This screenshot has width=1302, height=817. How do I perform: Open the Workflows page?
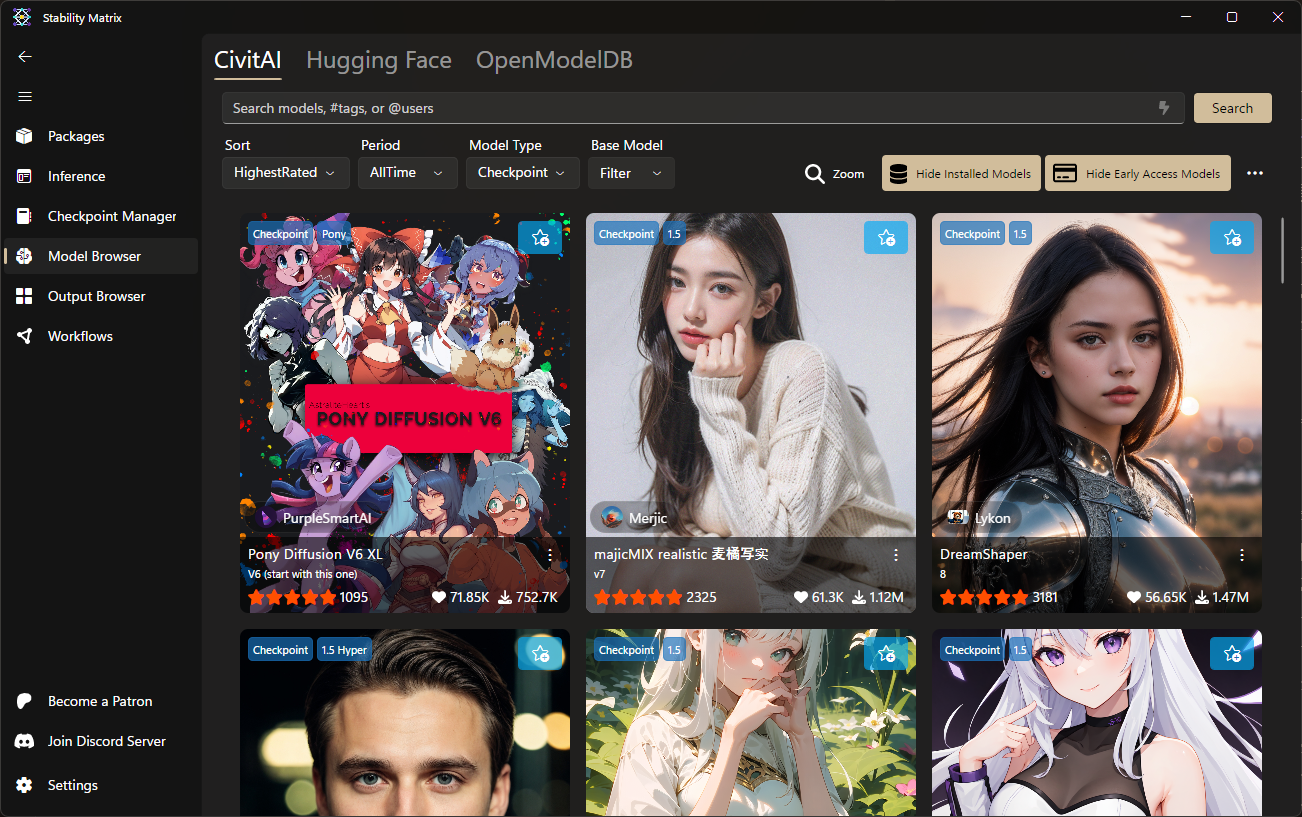[100, 336]
